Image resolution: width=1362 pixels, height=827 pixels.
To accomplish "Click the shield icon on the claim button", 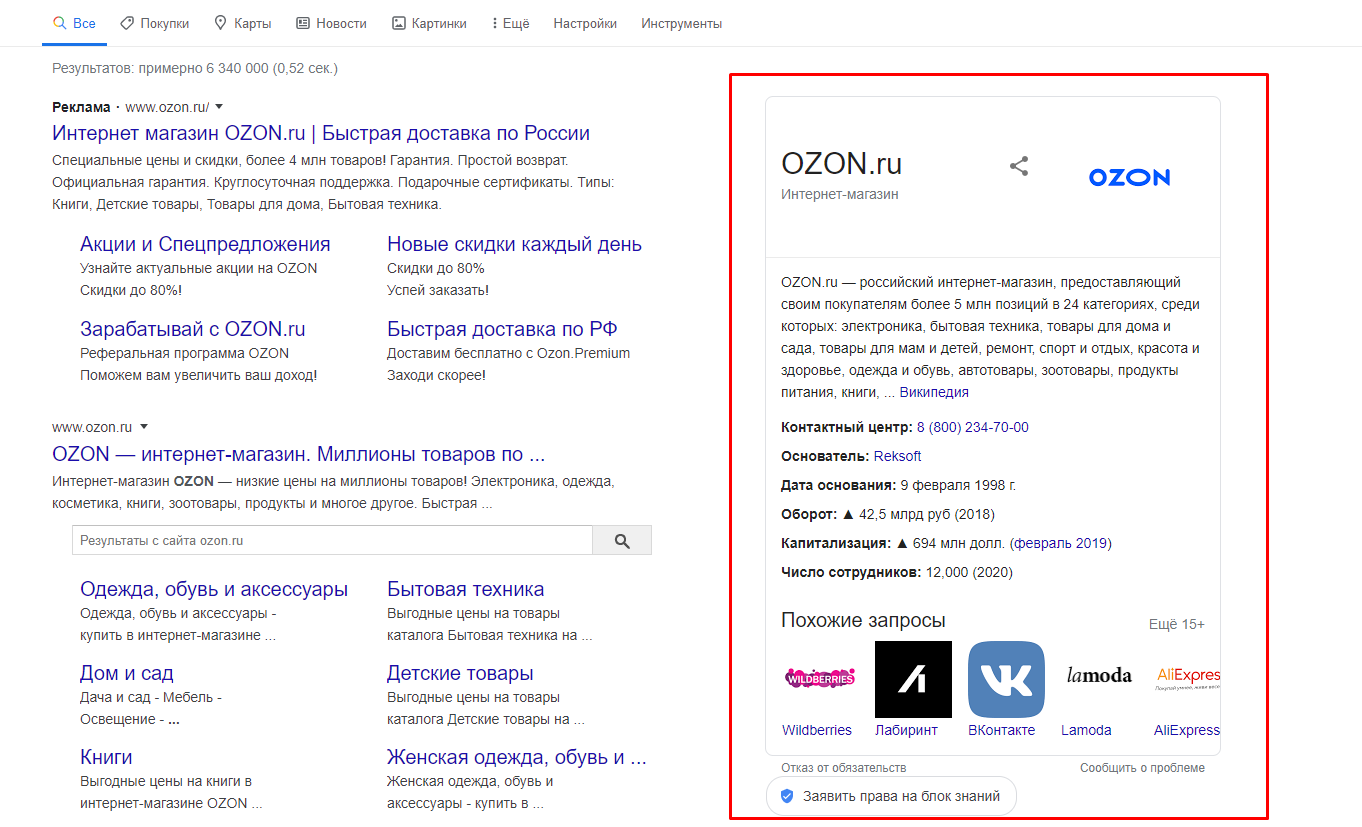I will pos(787,797).
